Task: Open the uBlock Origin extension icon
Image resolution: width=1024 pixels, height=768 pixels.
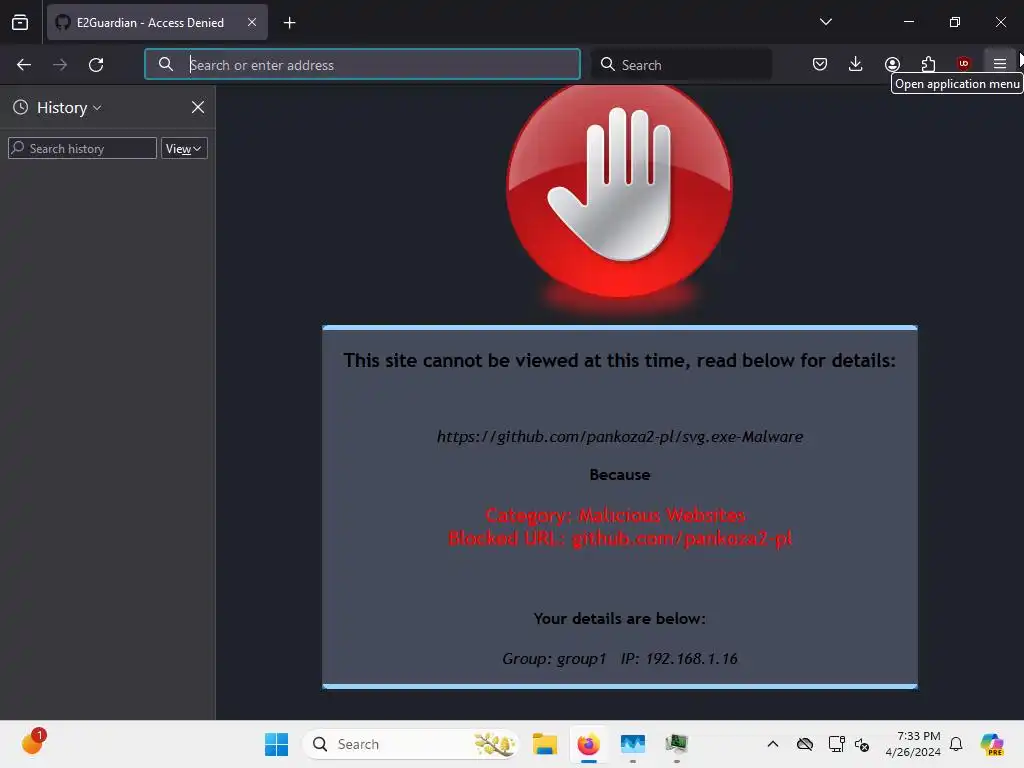Action: [963, 64]
